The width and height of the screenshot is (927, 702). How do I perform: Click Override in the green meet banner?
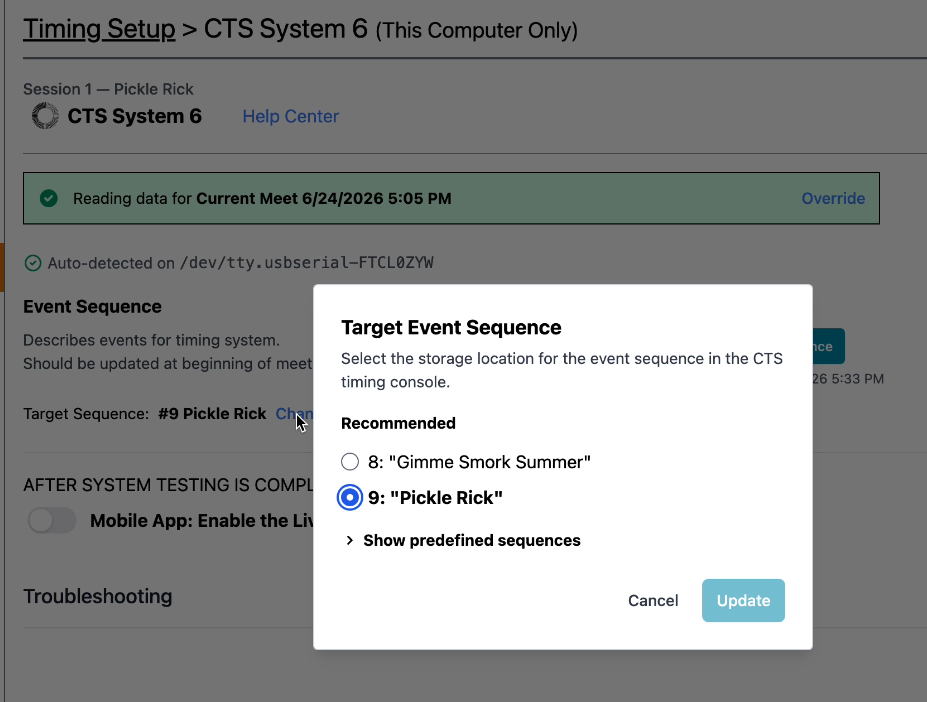click(833, 198)
